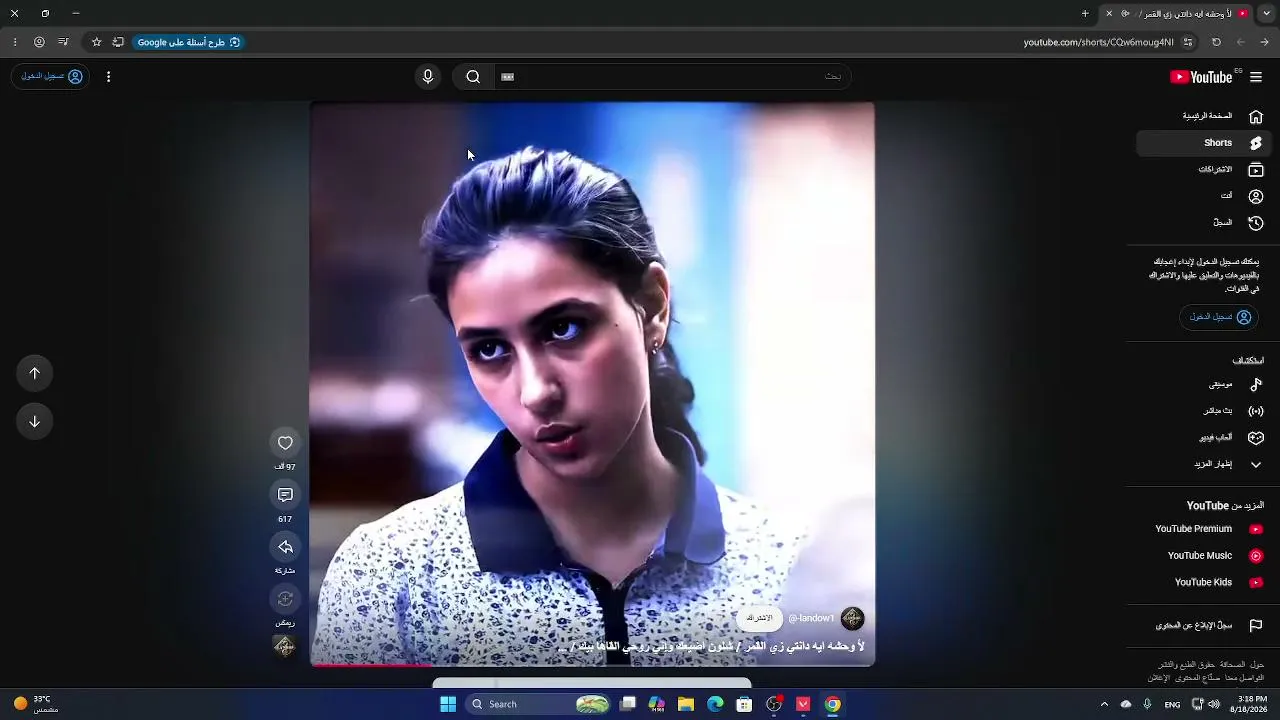Select Shorts in the sidebar
This screenshot has width=1280, height=720.
(x=1203, y=143)
